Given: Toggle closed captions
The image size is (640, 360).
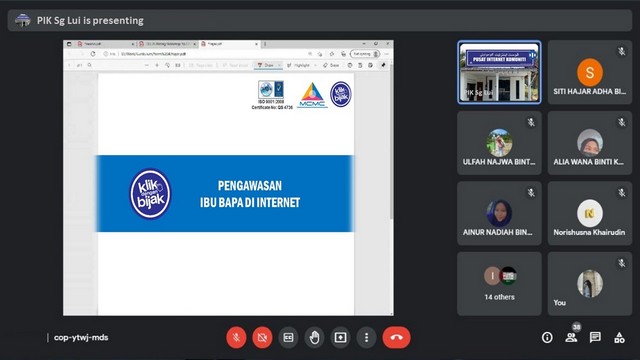Looking at the screenshot, I should 288,338.
